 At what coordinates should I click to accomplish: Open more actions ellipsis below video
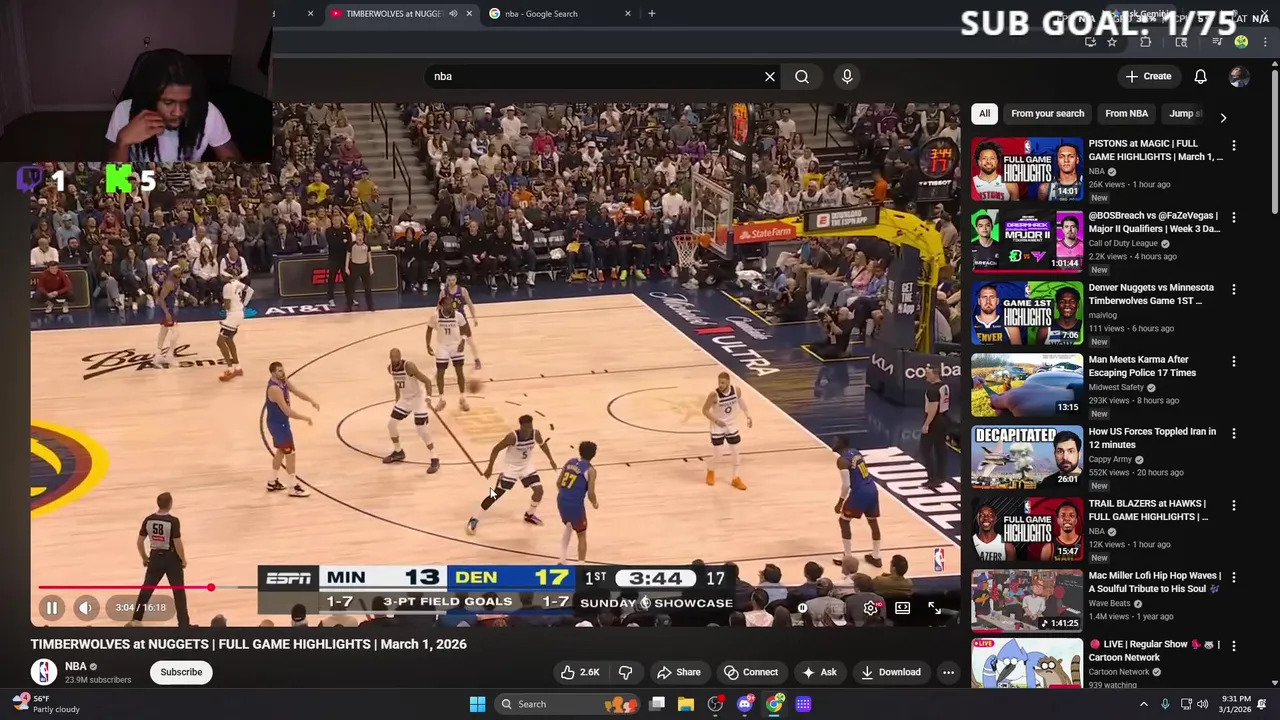pyautogui.click(x=948, y=672)
